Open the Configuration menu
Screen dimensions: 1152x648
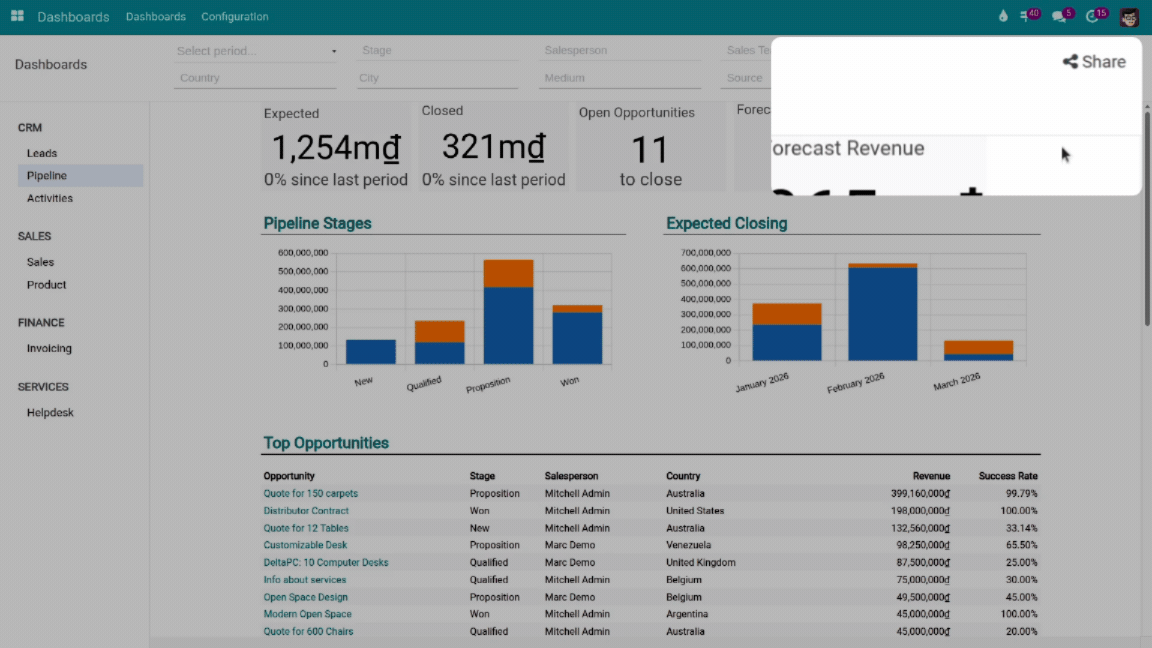234,17
